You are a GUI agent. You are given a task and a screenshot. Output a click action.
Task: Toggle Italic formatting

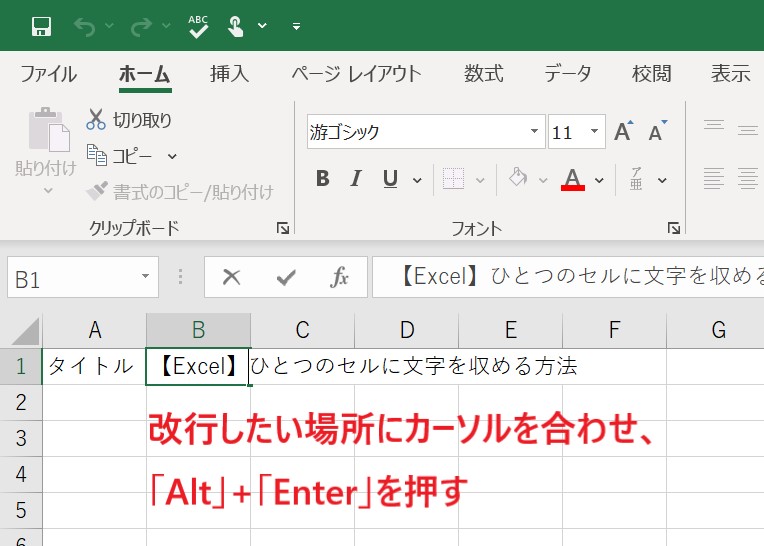[356, 179]
